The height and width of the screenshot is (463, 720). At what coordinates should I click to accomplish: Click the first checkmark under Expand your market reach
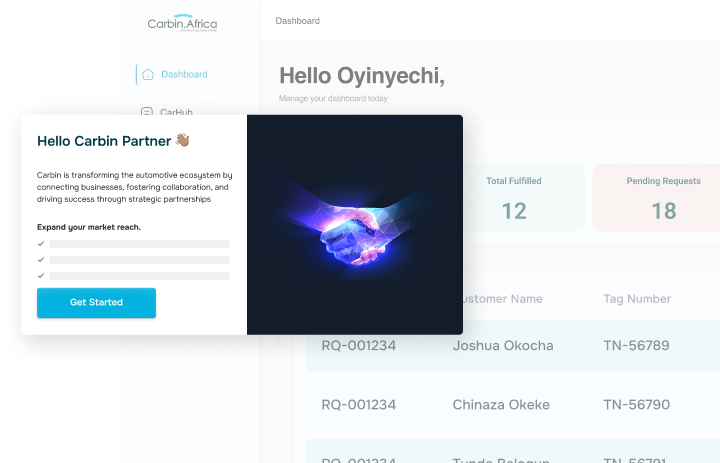tap(41, 243)
